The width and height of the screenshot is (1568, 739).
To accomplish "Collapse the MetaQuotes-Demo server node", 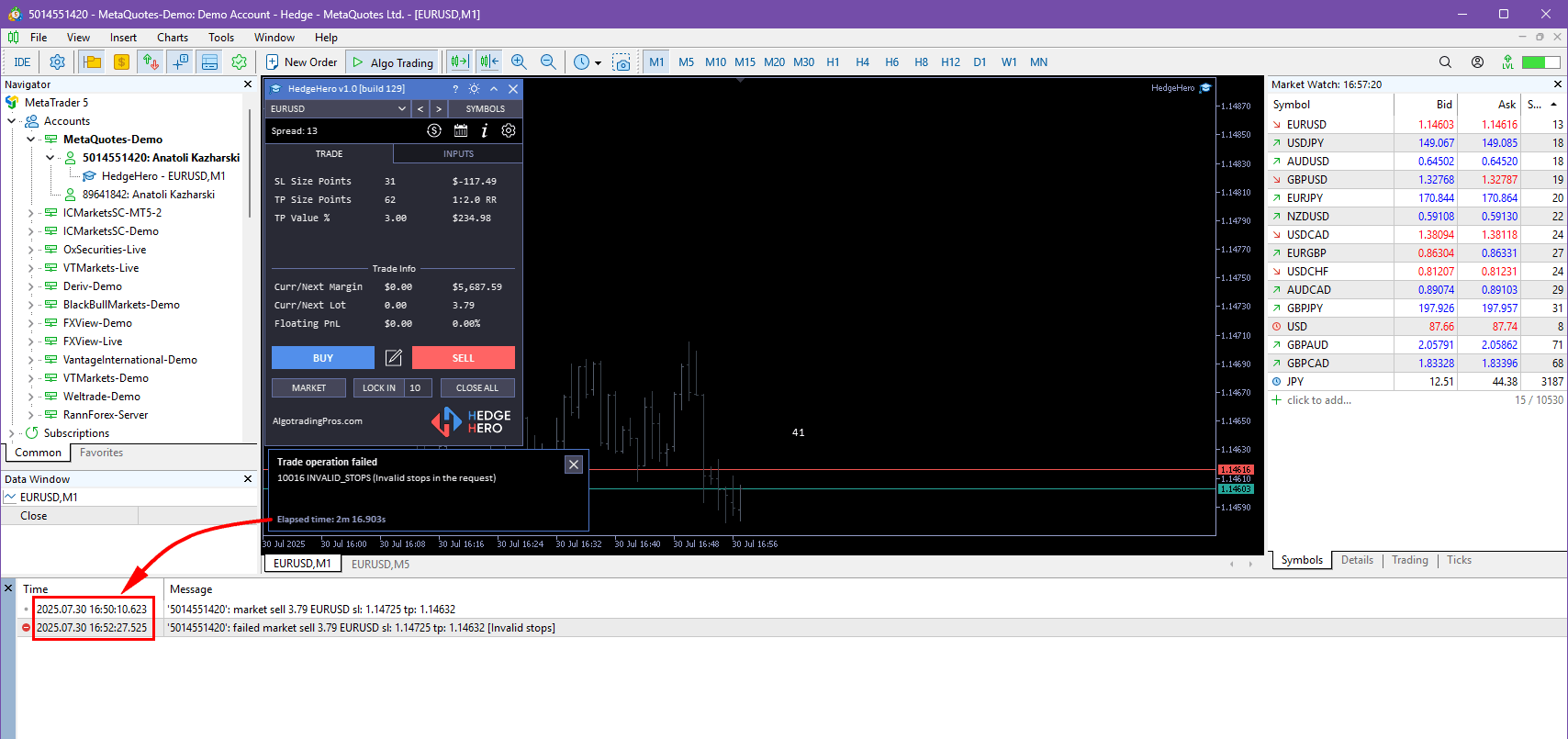I will coord(31,140).
